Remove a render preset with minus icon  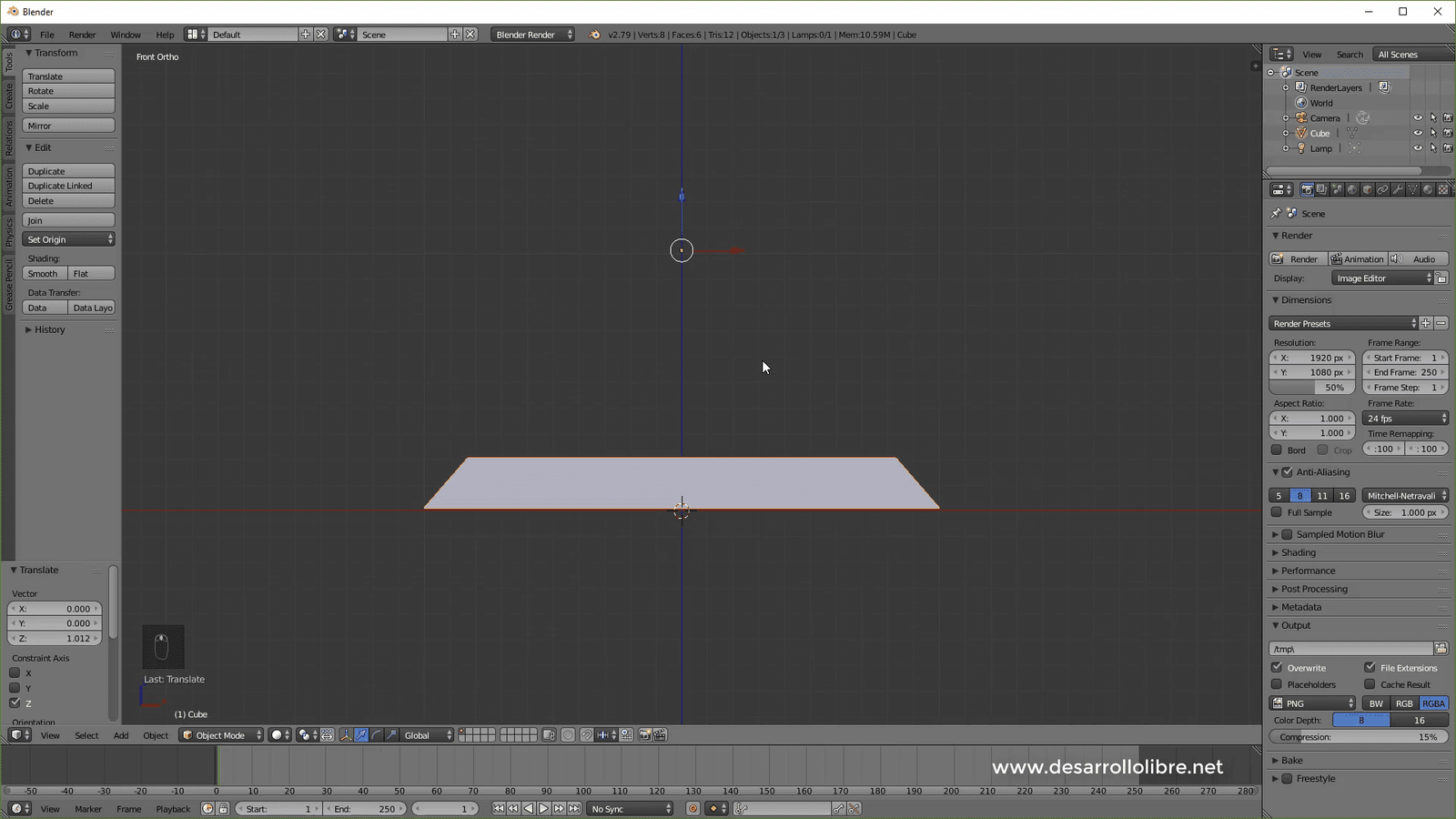1441,323
